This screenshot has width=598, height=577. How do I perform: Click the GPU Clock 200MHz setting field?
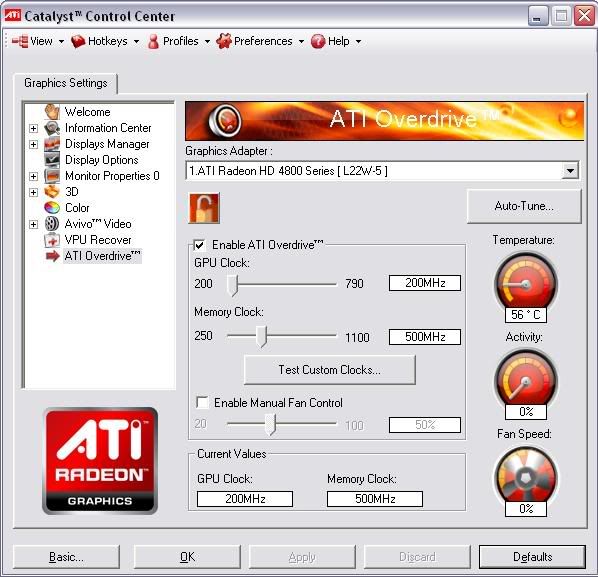tap(425, 283)
